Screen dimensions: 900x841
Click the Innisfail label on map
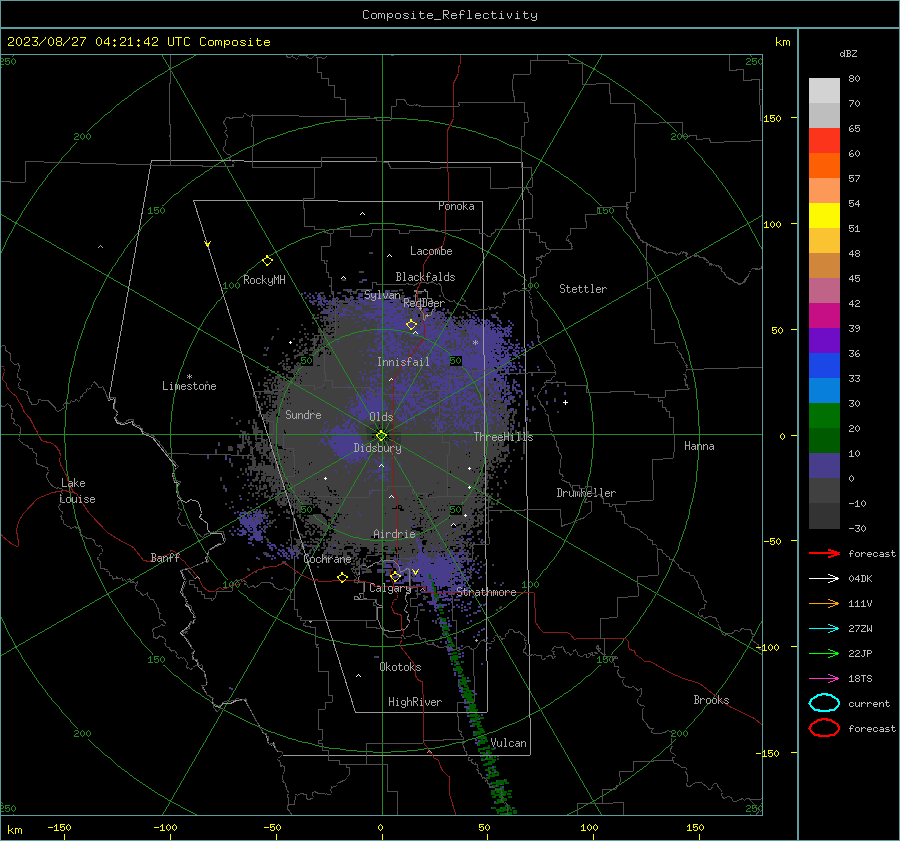(x=403, y=362)
